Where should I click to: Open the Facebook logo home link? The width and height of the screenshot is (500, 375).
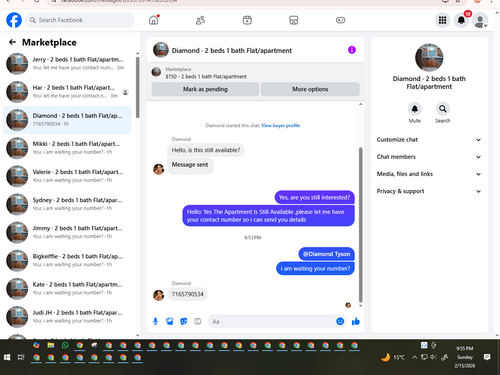pos(14,20)
